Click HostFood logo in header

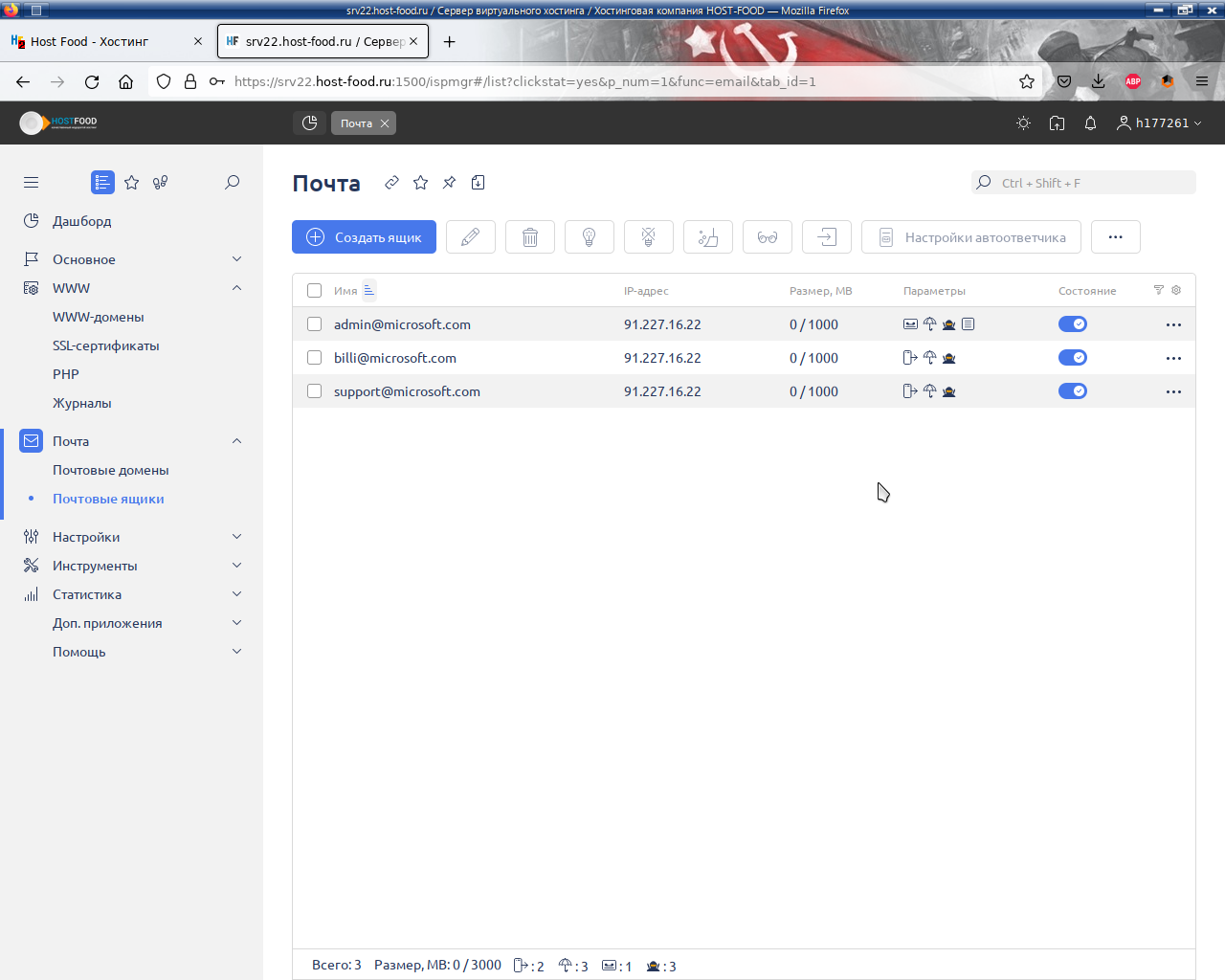tap(58, 122)
